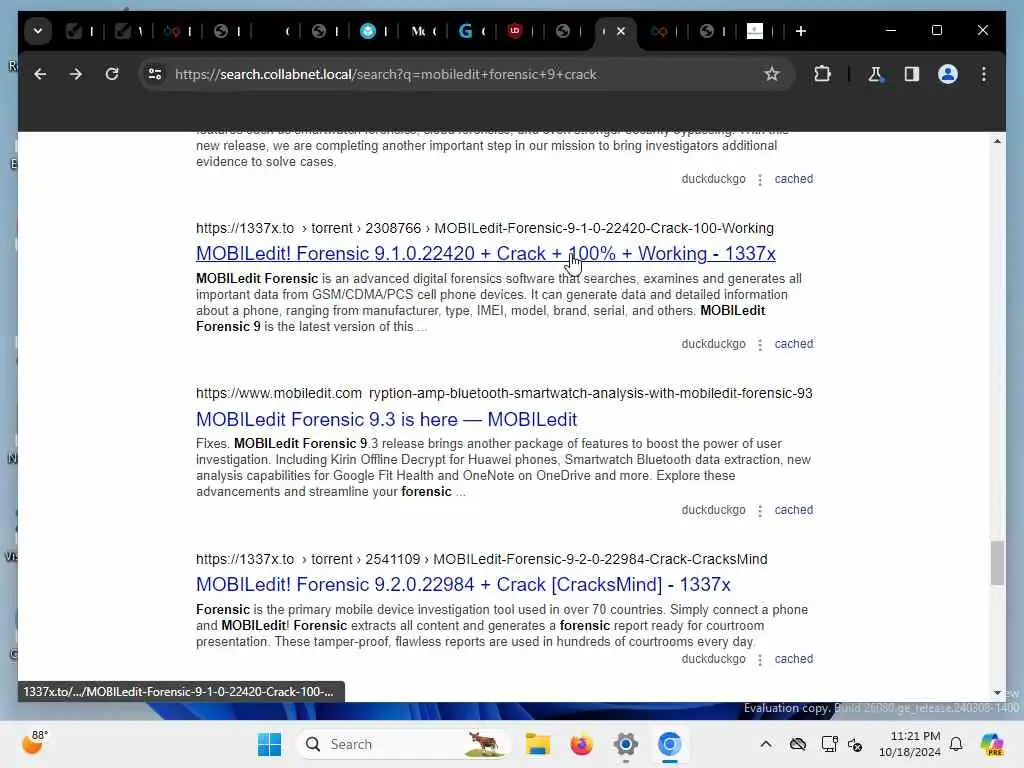Open a new browser tab

click(801, 31)
